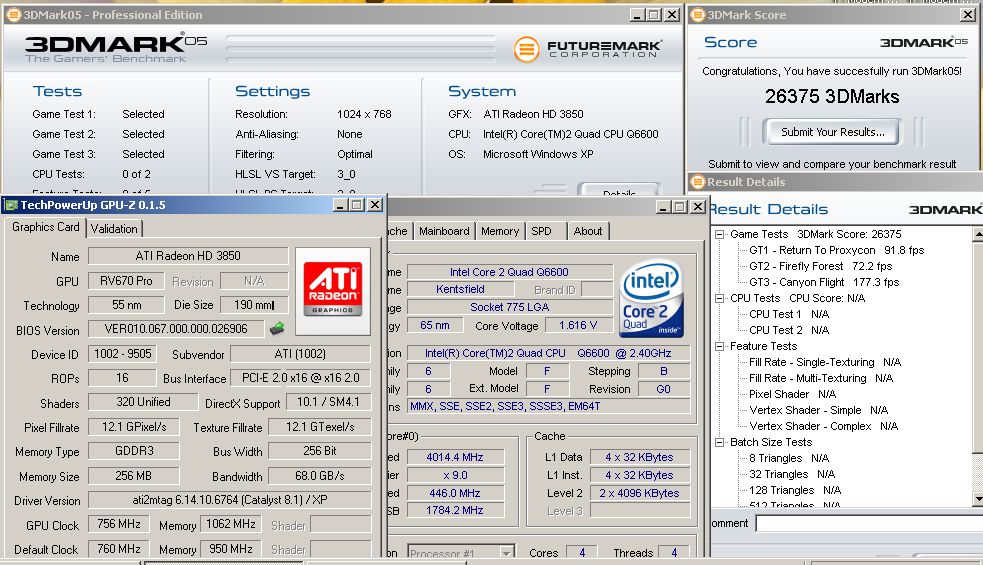This screenshot has height=565, width=983.
Task: Click the Memory clock 1062 MHz field
Action: (x=231, y=524)
